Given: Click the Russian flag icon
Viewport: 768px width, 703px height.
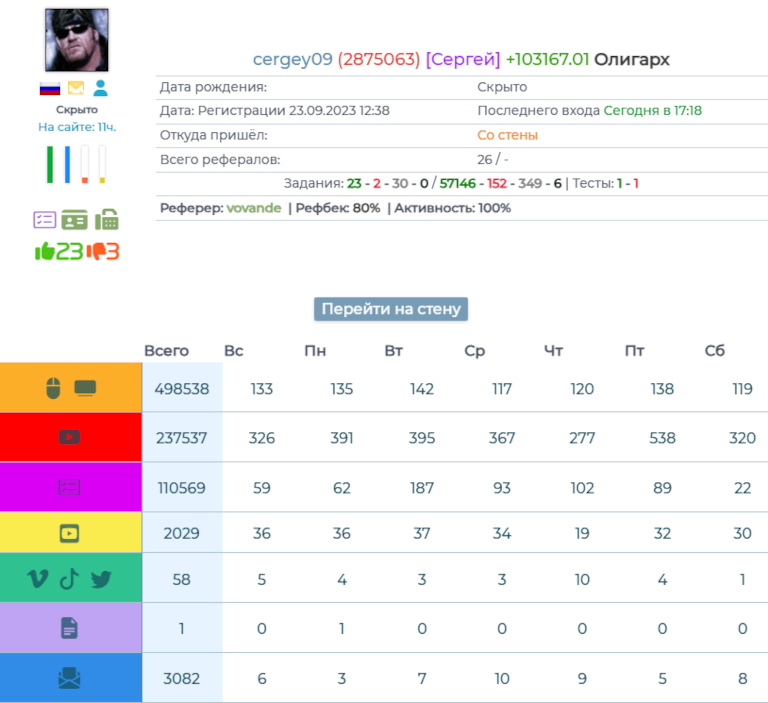Looking at the screenshot, I should 50,88.
